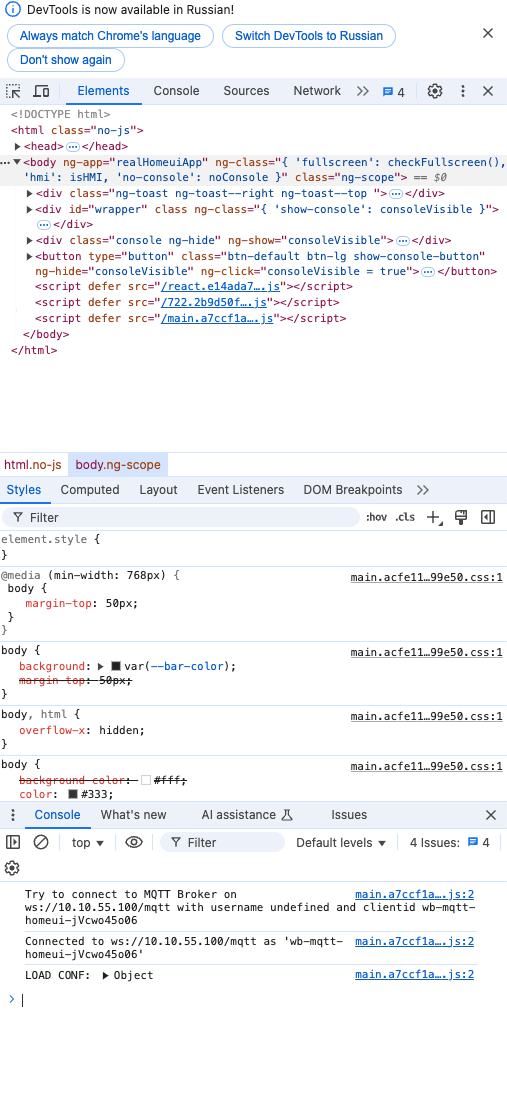
Task: Select the drawer Console tab
Action: click(x=58, y=815)
